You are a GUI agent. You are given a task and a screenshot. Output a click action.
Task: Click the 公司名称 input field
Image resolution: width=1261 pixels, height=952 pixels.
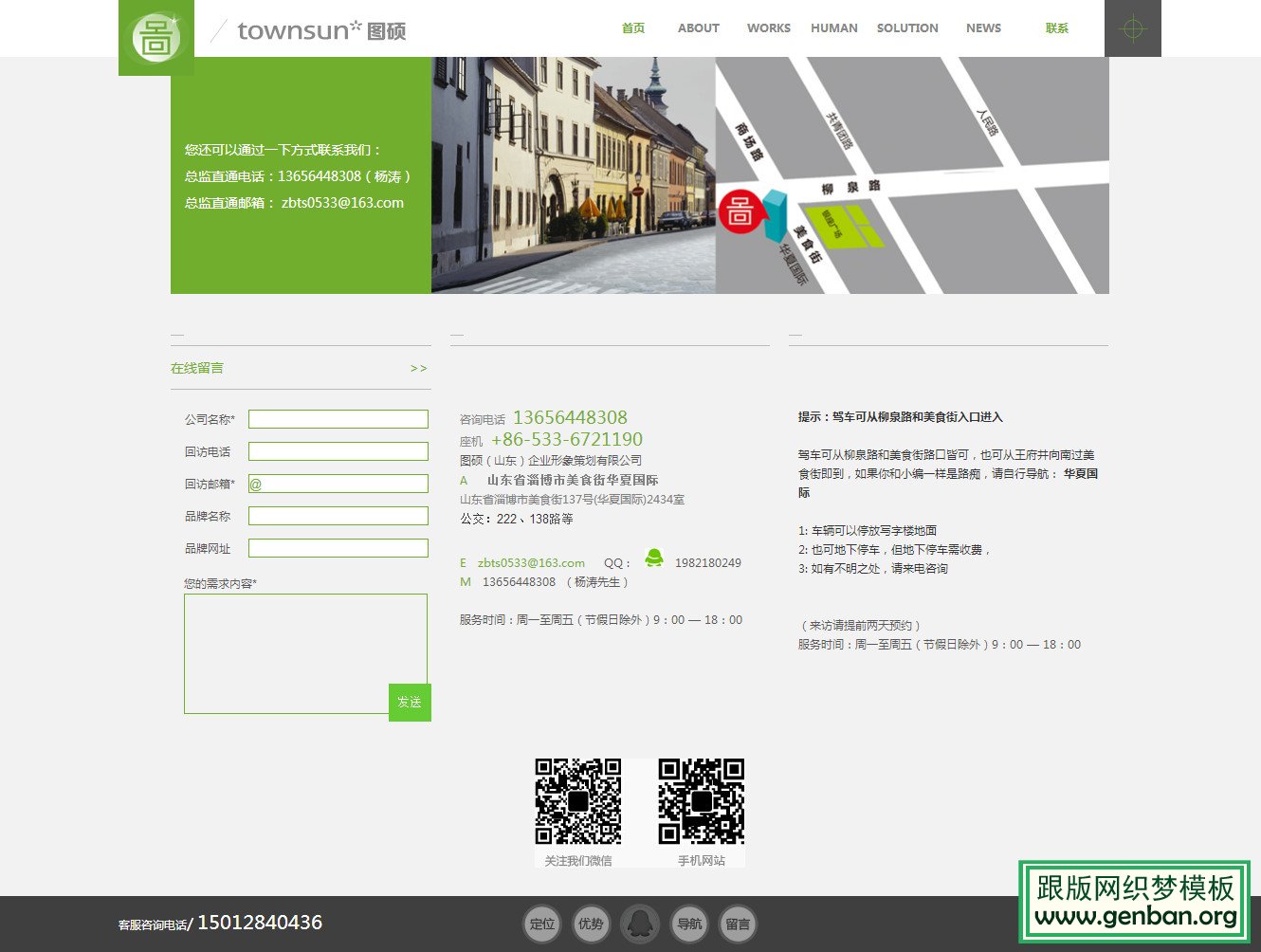click(x=338, y=418)
